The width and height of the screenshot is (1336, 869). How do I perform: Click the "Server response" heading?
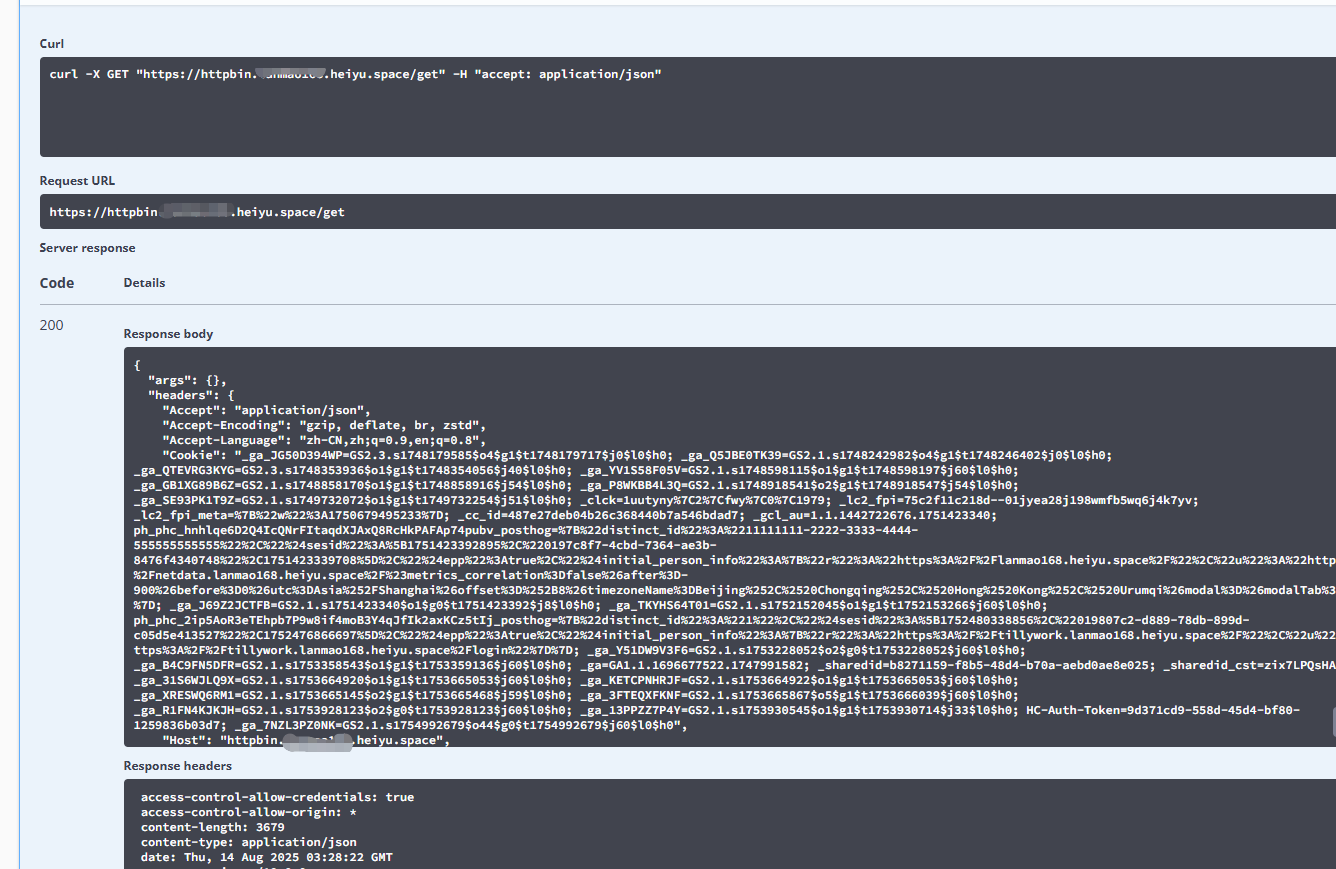(87, 248)
